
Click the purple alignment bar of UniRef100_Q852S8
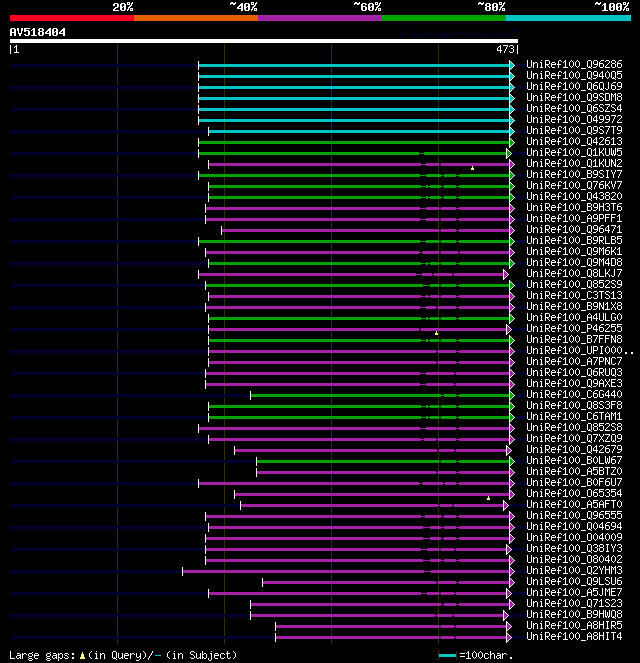pyautogui.click(x=354, y=428)
